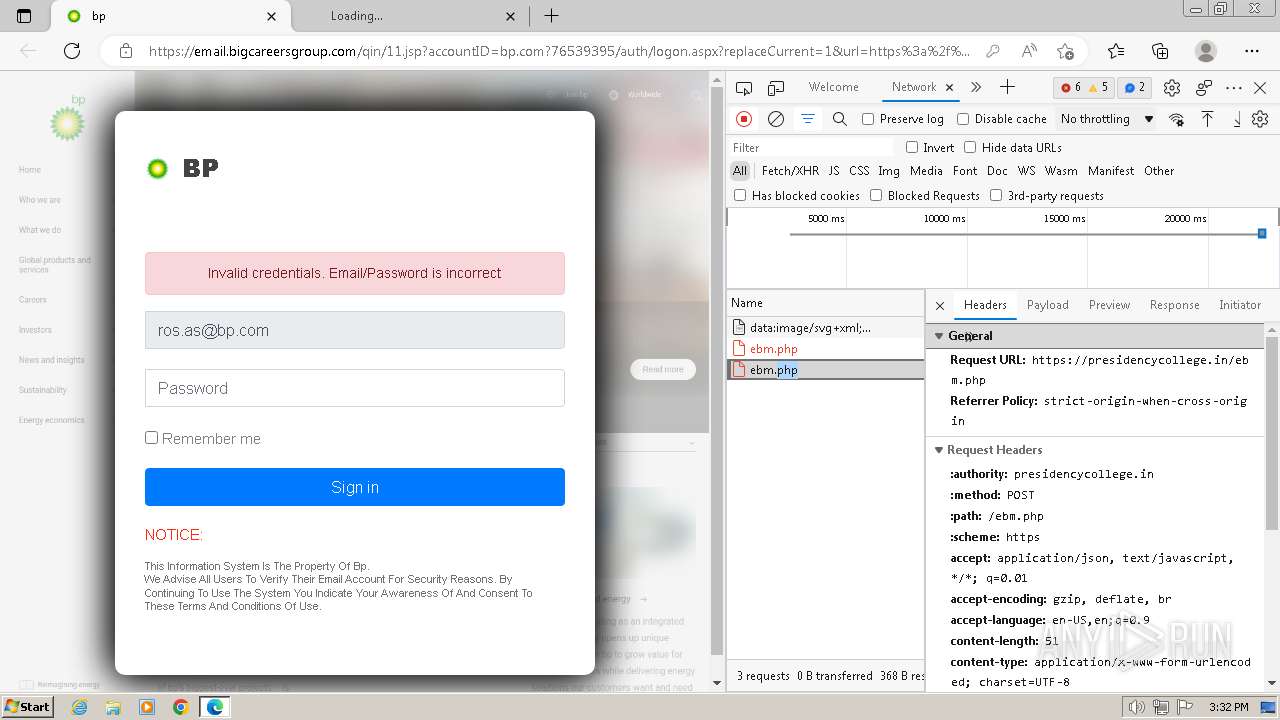This screenshot has height=720, width=1280.
Task: Open DevTools main settings gear
Action: 1172,88
